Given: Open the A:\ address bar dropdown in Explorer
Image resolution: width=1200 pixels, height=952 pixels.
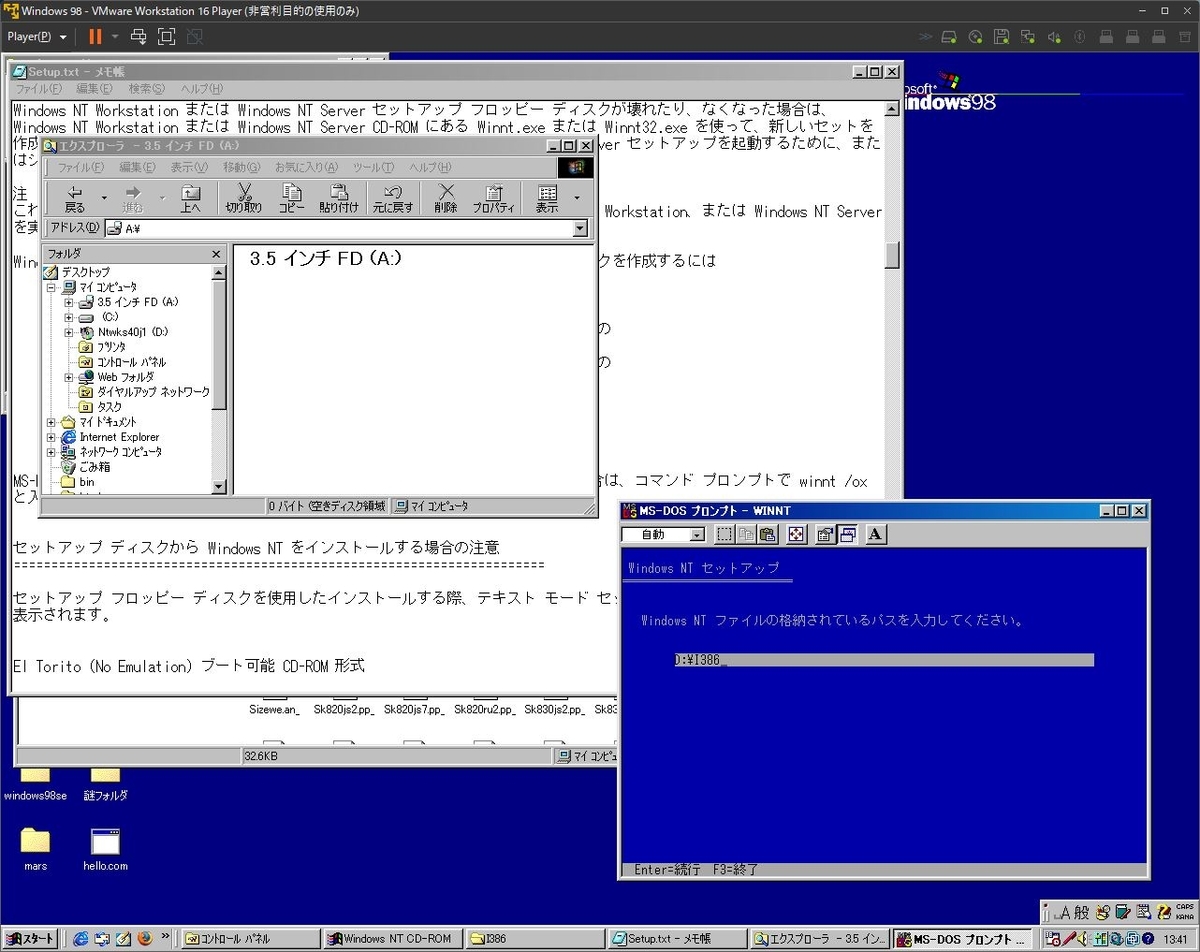Looking at the screenshot, I should coord(581,228).
